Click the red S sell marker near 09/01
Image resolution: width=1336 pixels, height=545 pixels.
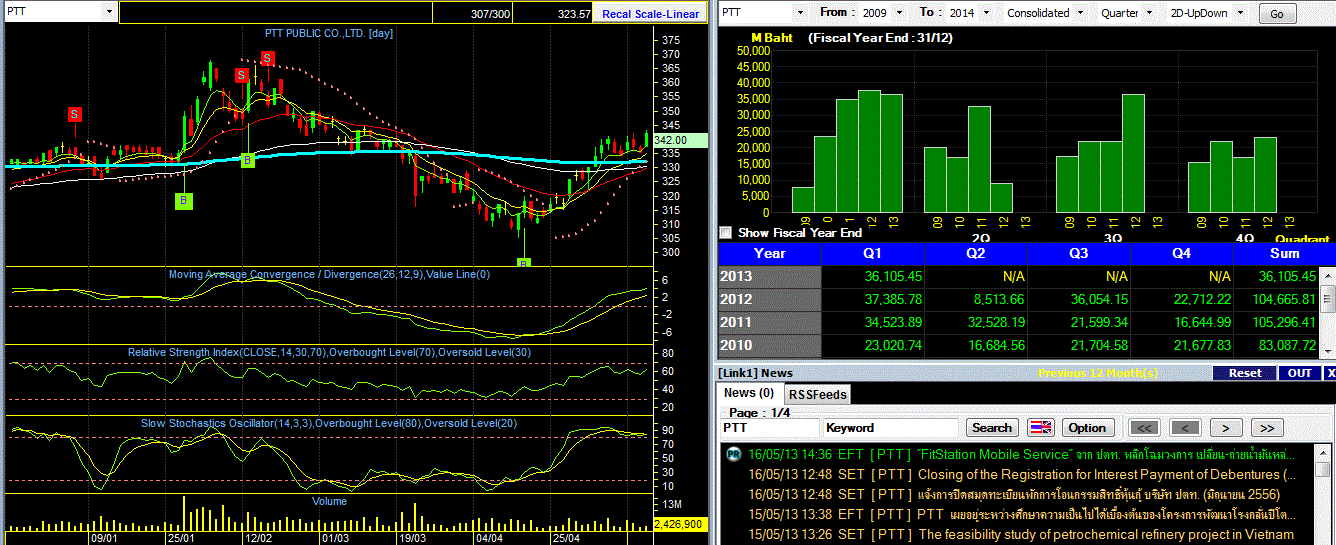[x=75, y=114]
